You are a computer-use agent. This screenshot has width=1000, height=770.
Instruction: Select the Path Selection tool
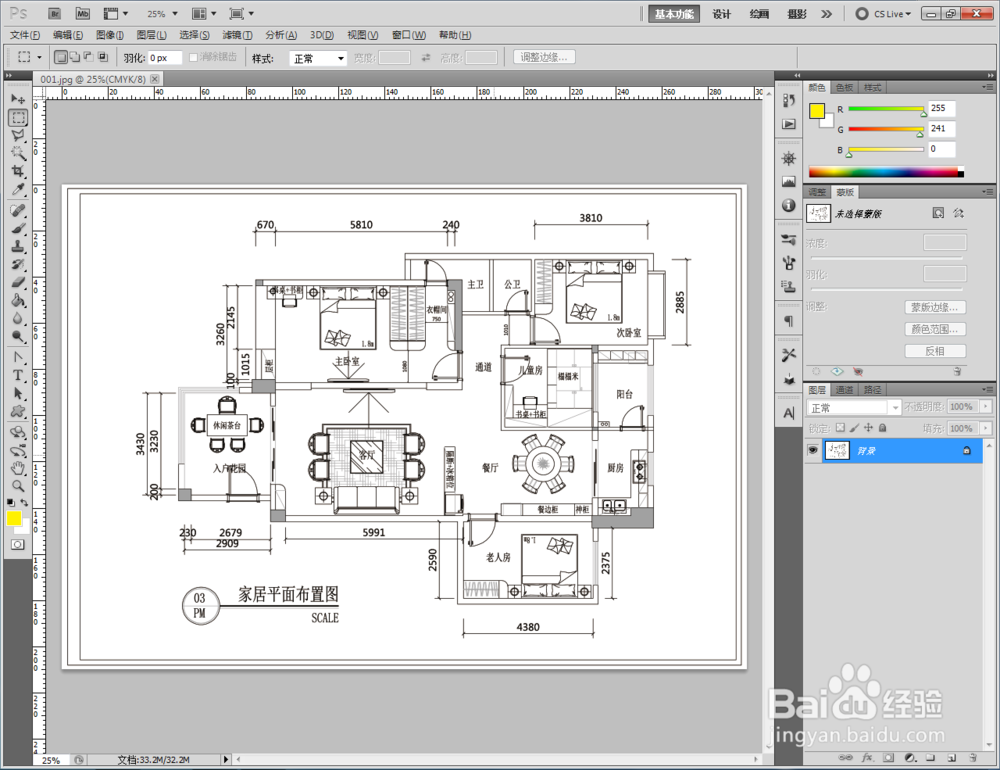tap(18, 393)
